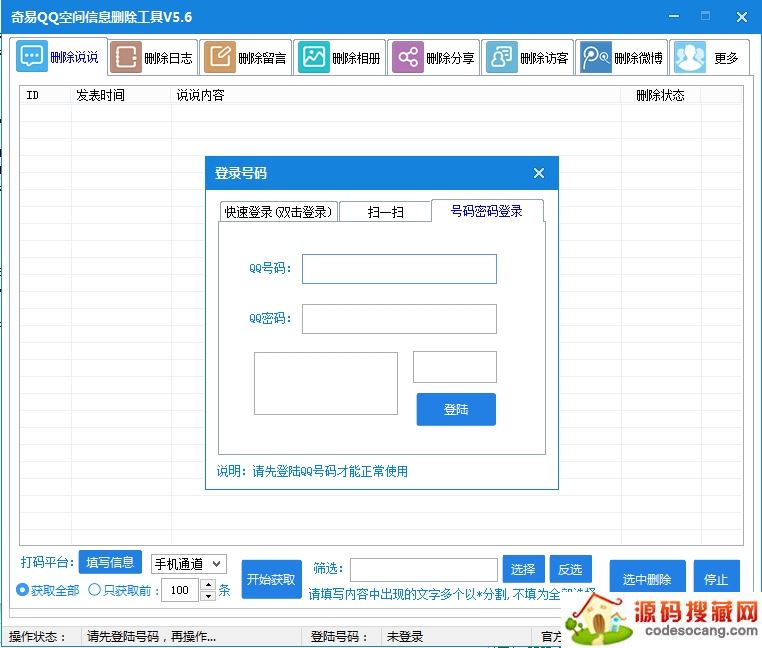
Task: Switch to the 删除日志 tab label
Action: tap(168, 58)
